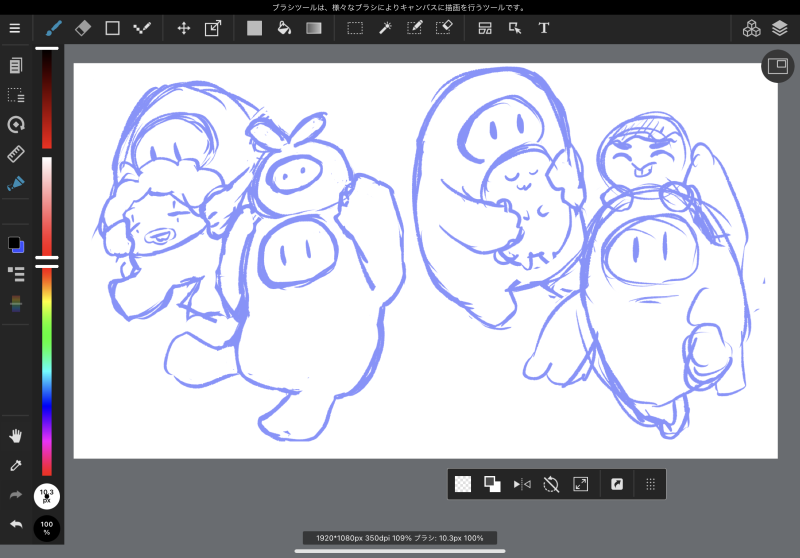Image resolution: width=800 pixels, height=558 pixels.
Task: Toggle the navigator window icon
Action: pos(778,66)
